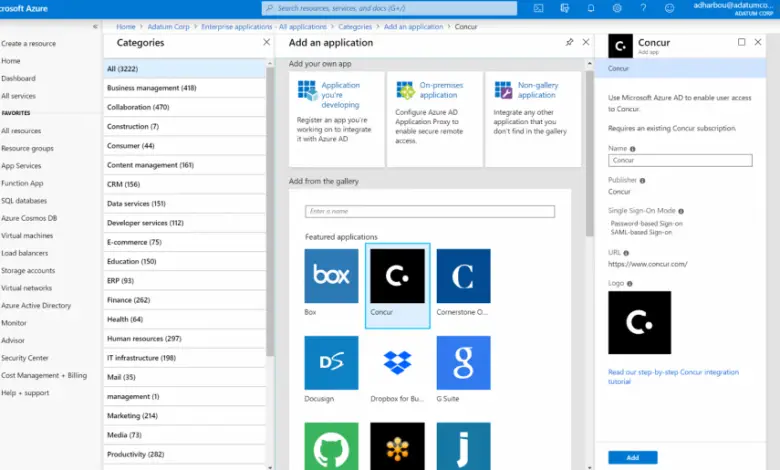The height and width of the screenshot is (470, 780).
Task: Collapse the left navigation sidebar
Action: (x=95, y=26)
